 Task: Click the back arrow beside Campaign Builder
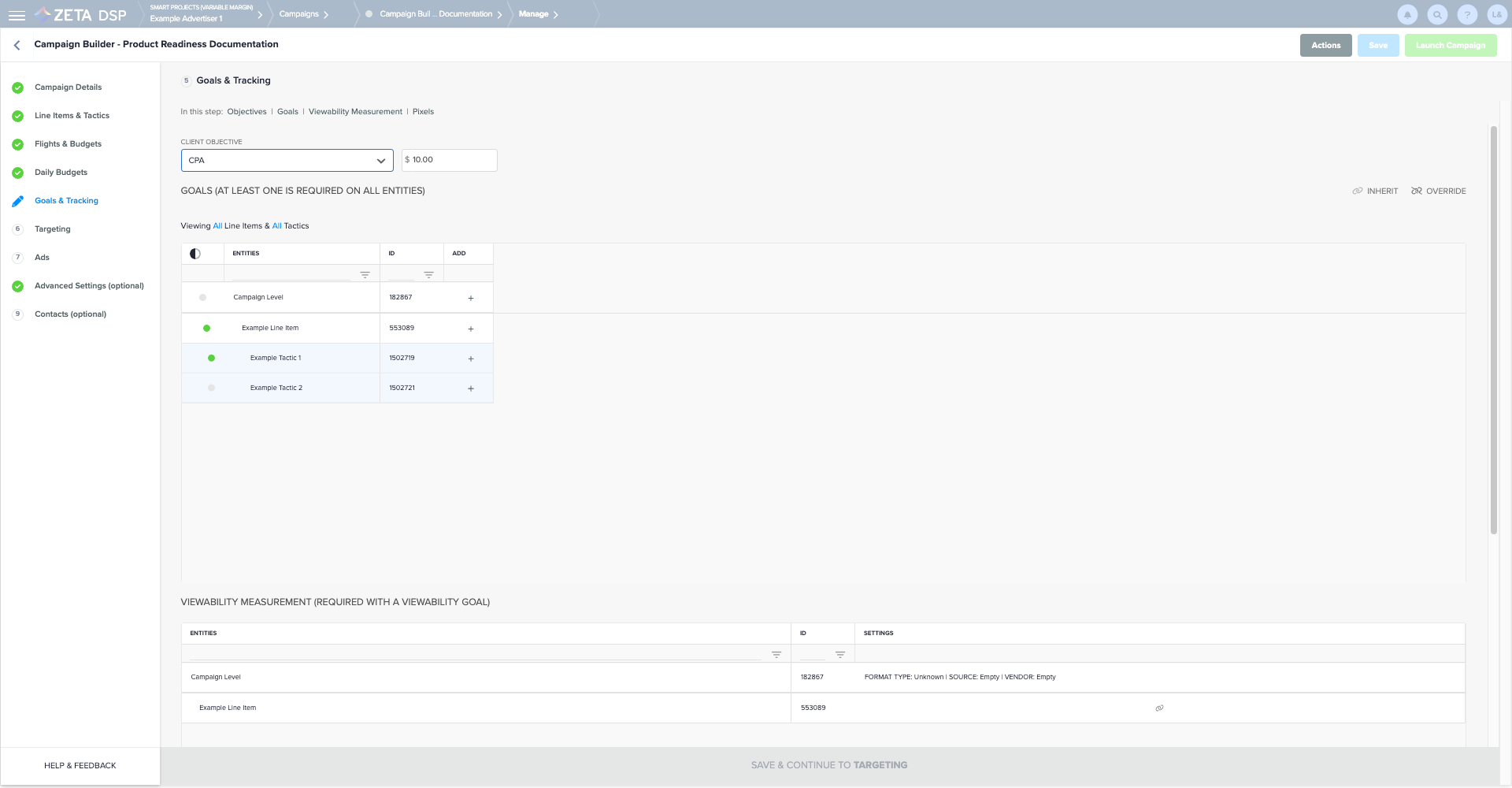(x=17, y=45)
